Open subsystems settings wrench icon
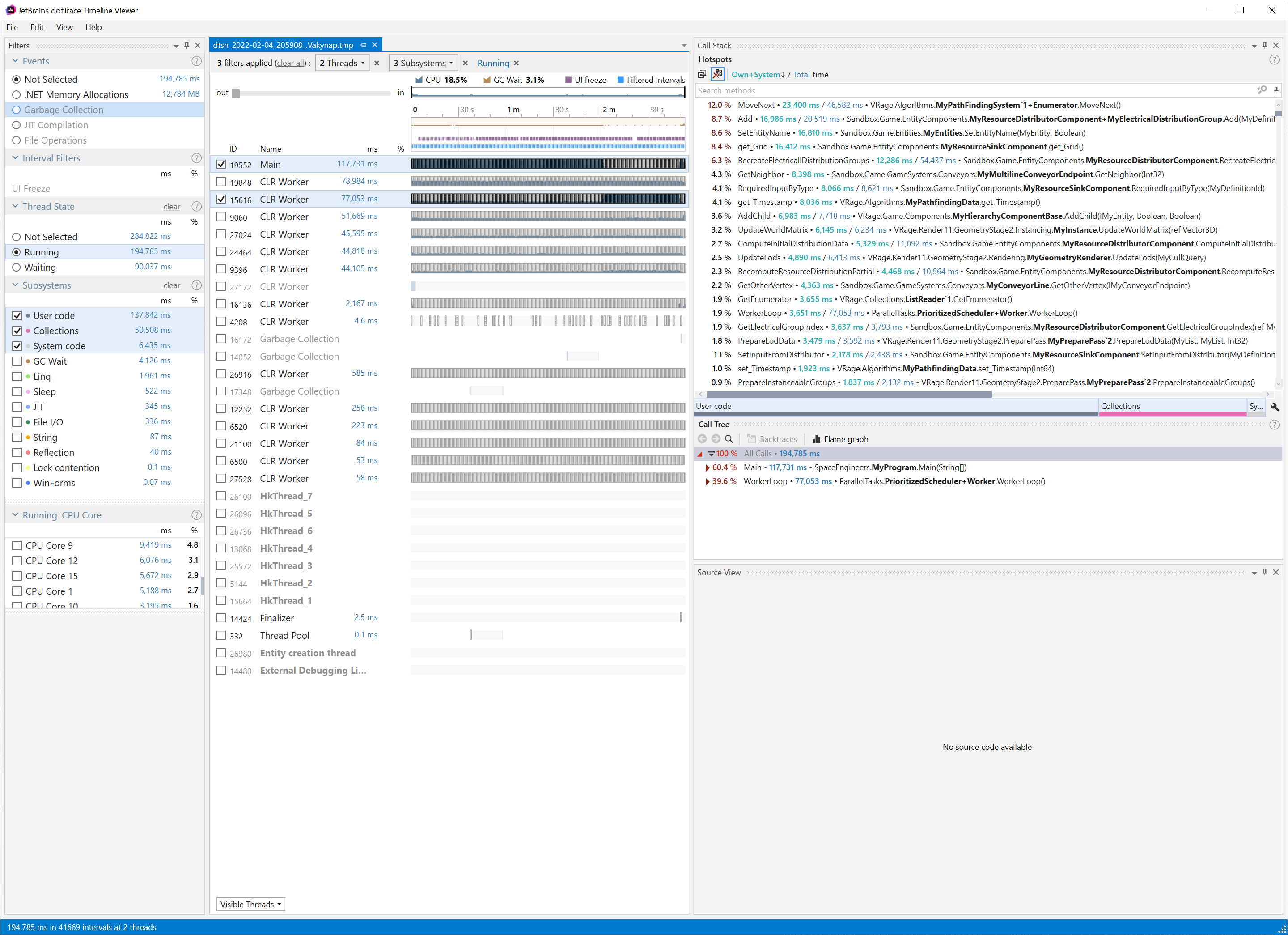The width and height of the screenshot is (1288, 935). (1275, 407)
